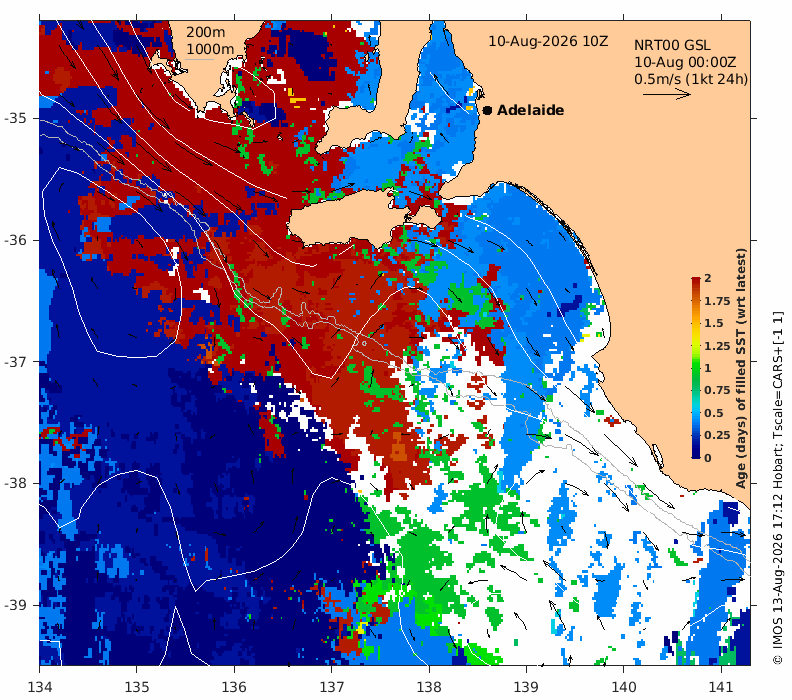This screenshot has height=700, width=792.
Task: Click the NRT00 GSL legend text
Action: point(672,45)
